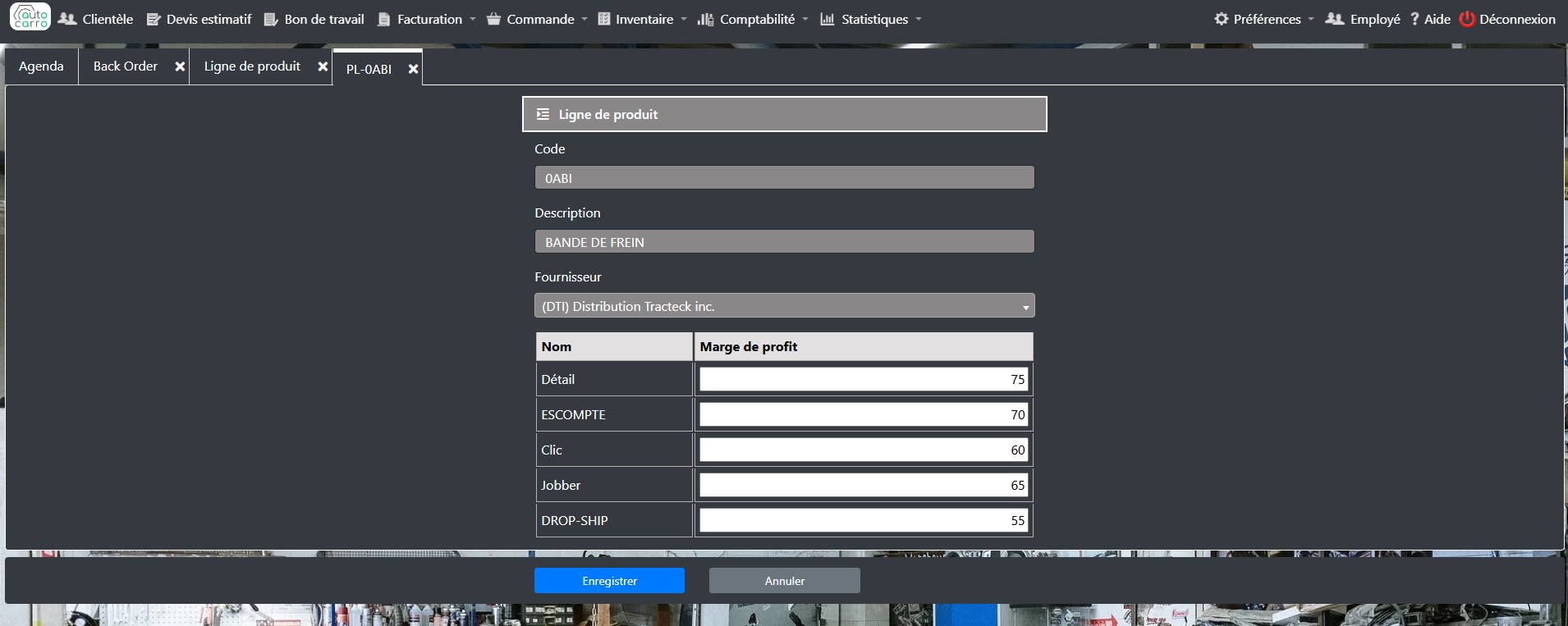Open the Aide help menu

click(1430, 19)
